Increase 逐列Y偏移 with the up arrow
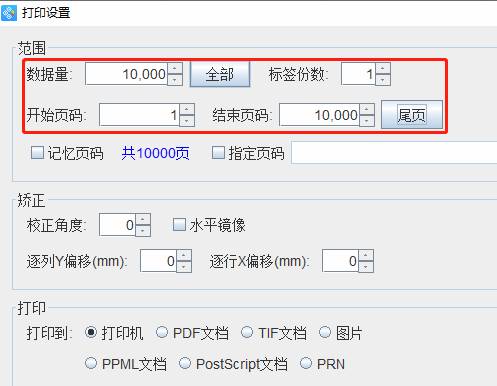The height and width of the screenshot is (386, 497). pyautogui.click(x=184, y=255)
